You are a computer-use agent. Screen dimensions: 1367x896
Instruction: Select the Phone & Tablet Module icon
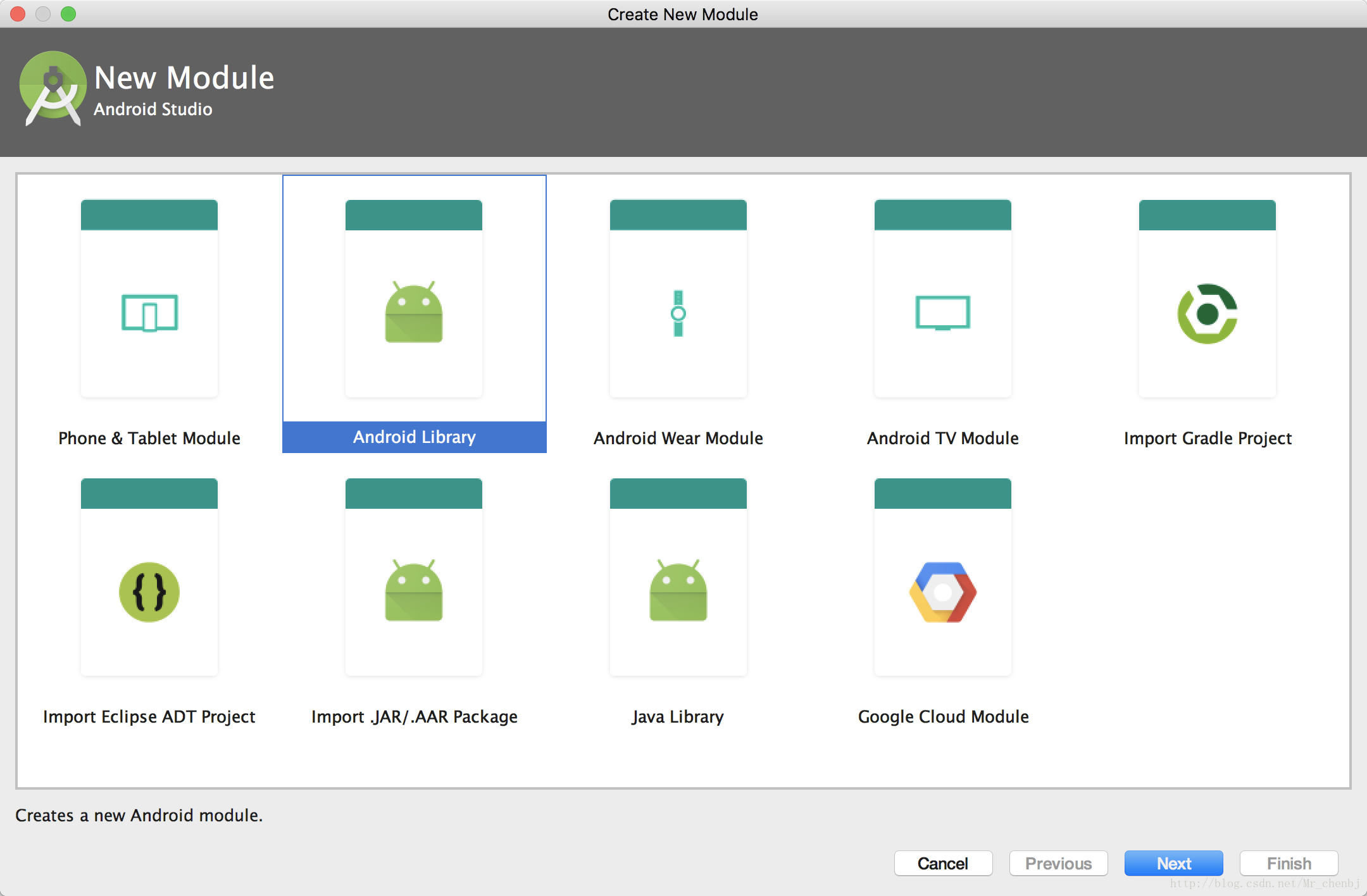[x=149, y=313]
